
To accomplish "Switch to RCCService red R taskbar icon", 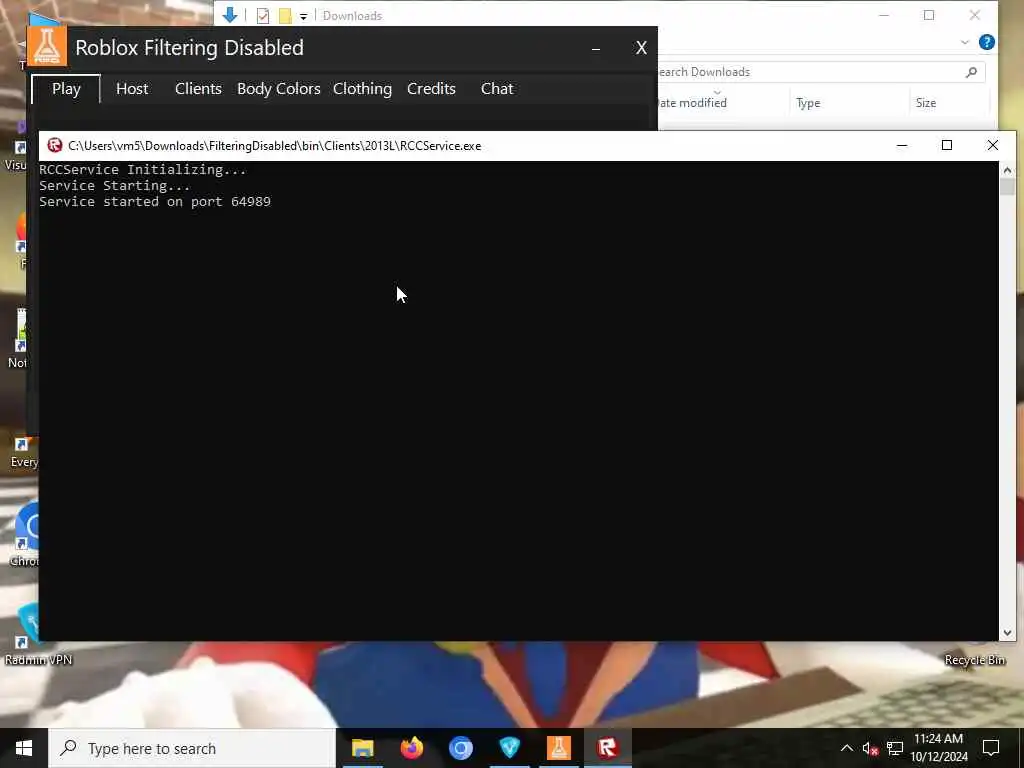I will point(607,748).
